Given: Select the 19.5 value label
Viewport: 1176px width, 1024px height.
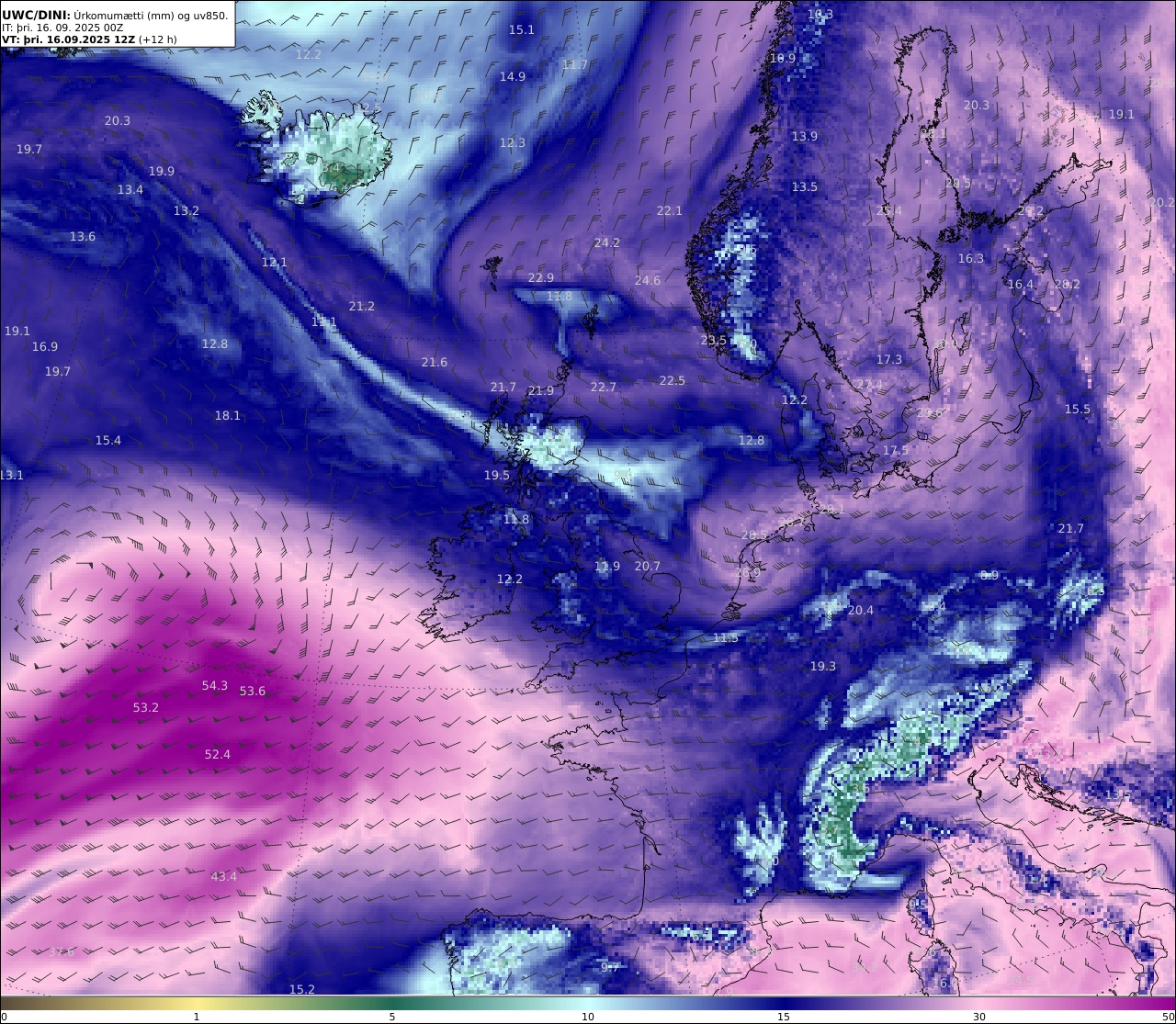Looking at the screenshot, I should [497, 476].
